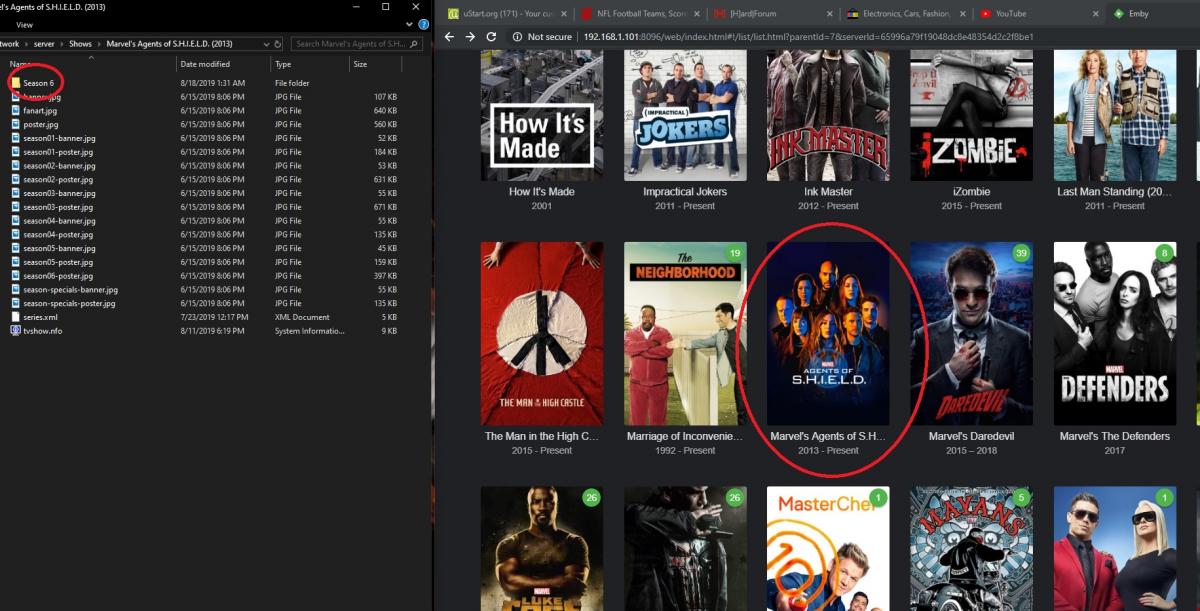
Task: Expand the Explorer ribbon chevron
Action: pos(410,25)
